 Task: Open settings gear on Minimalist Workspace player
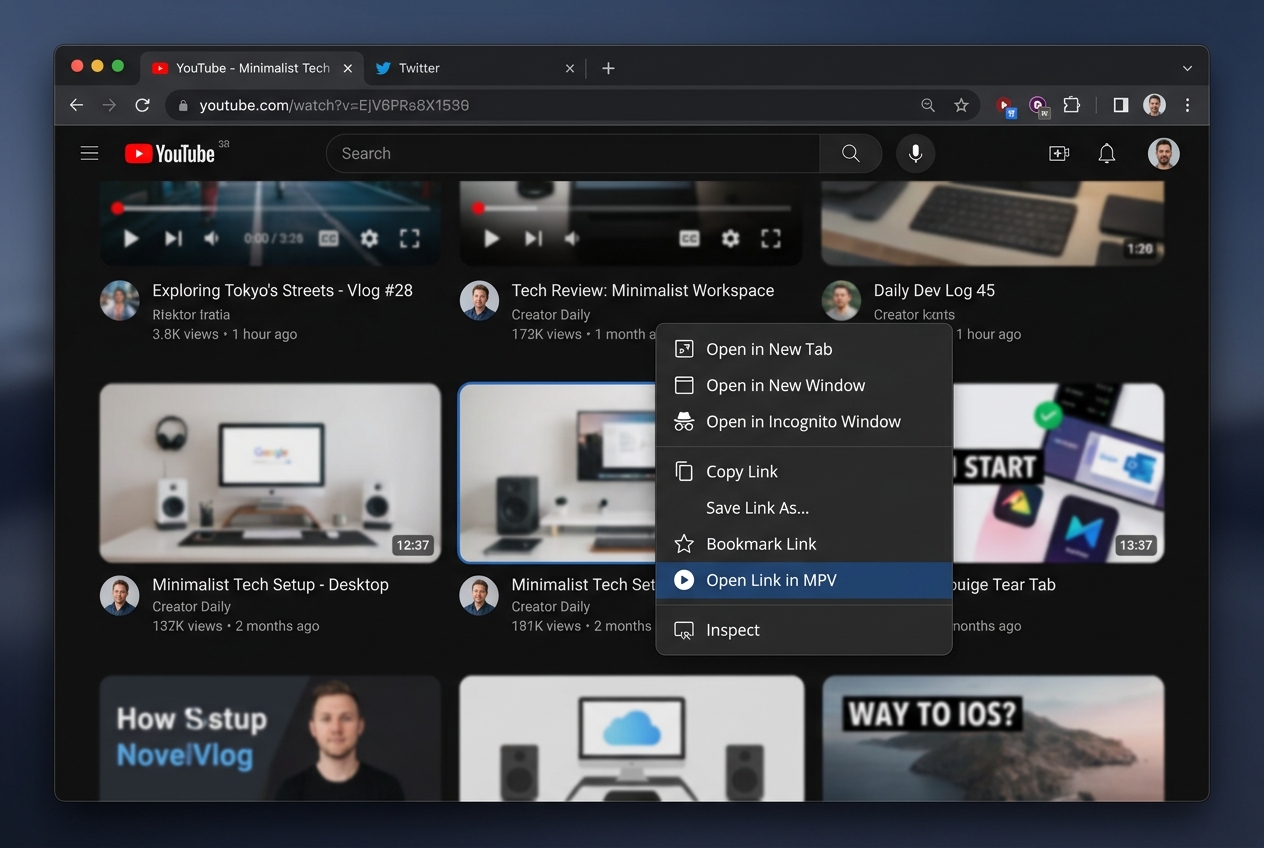(x=730, y=238)
